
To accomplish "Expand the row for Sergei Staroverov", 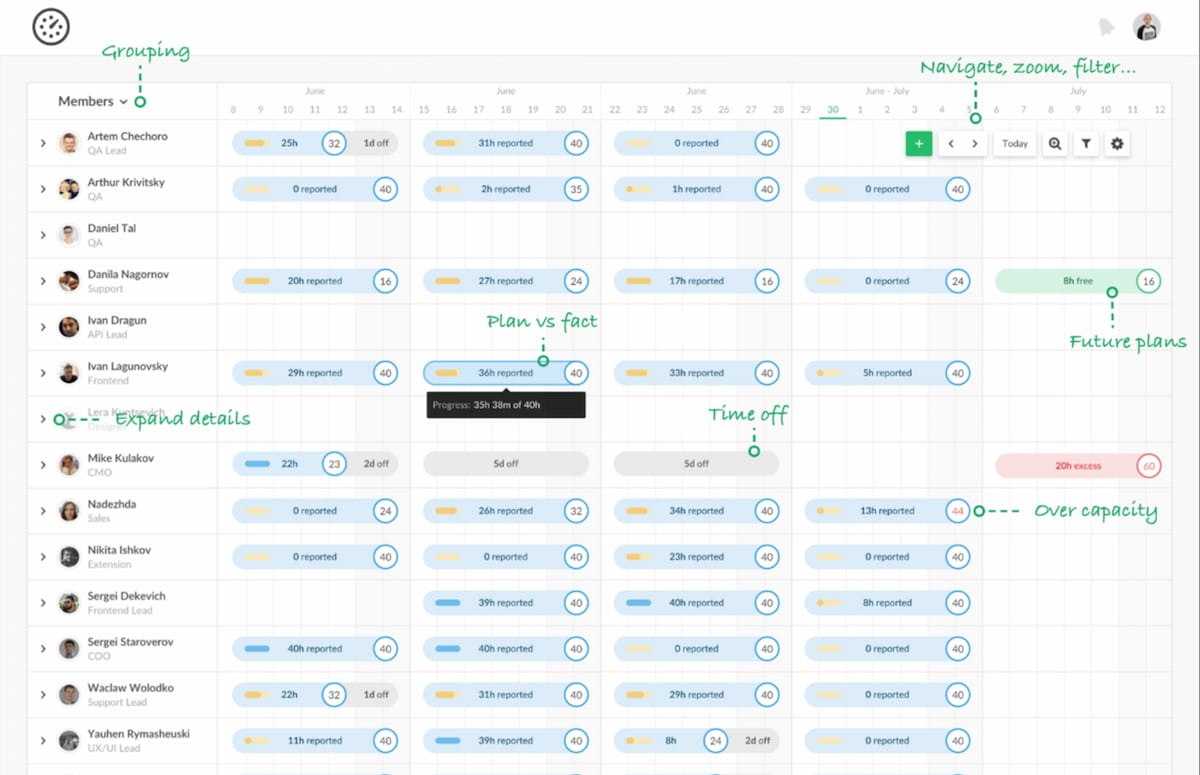I will [x=42, y=648].
